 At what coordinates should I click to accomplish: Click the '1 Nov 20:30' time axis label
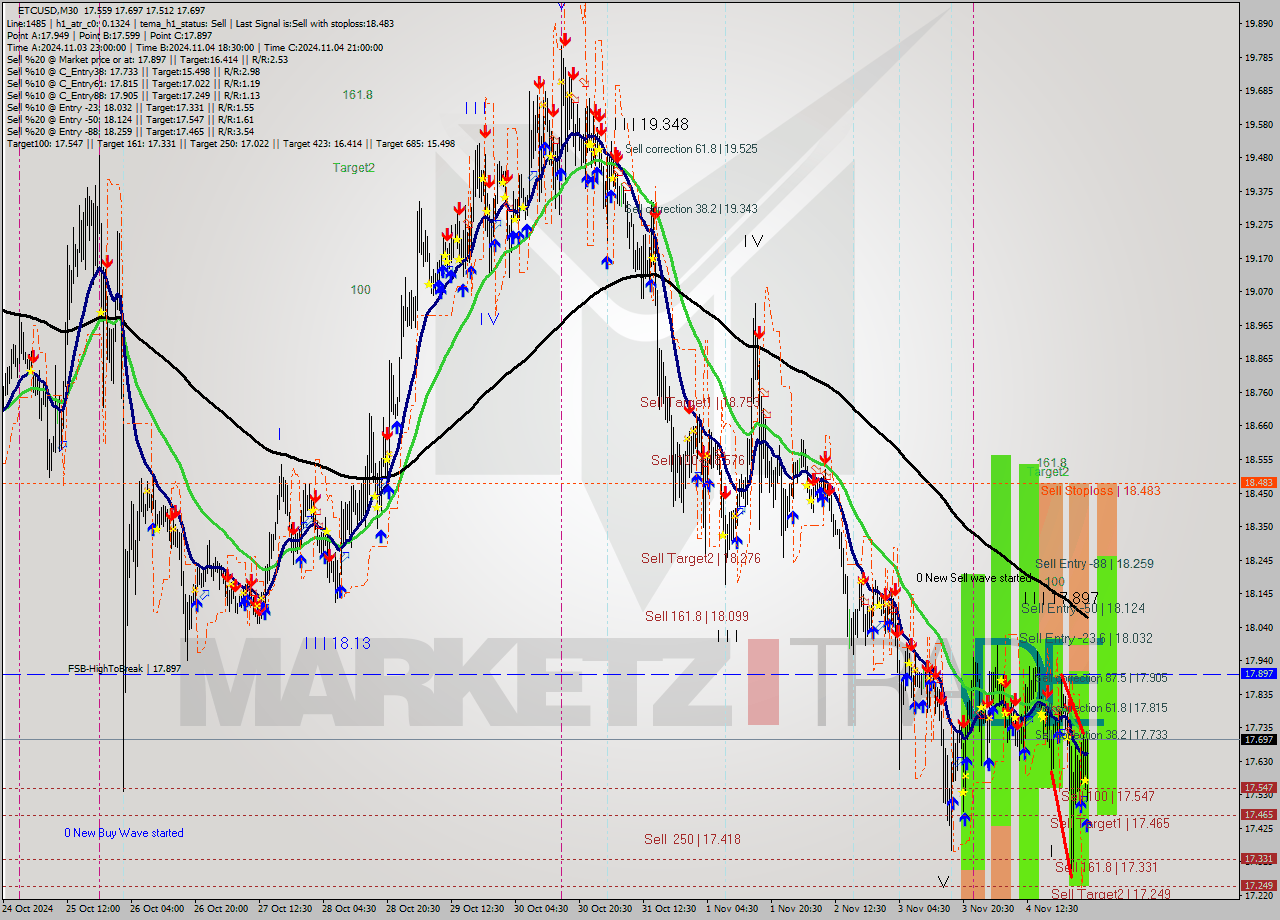[x=797, y=909]
